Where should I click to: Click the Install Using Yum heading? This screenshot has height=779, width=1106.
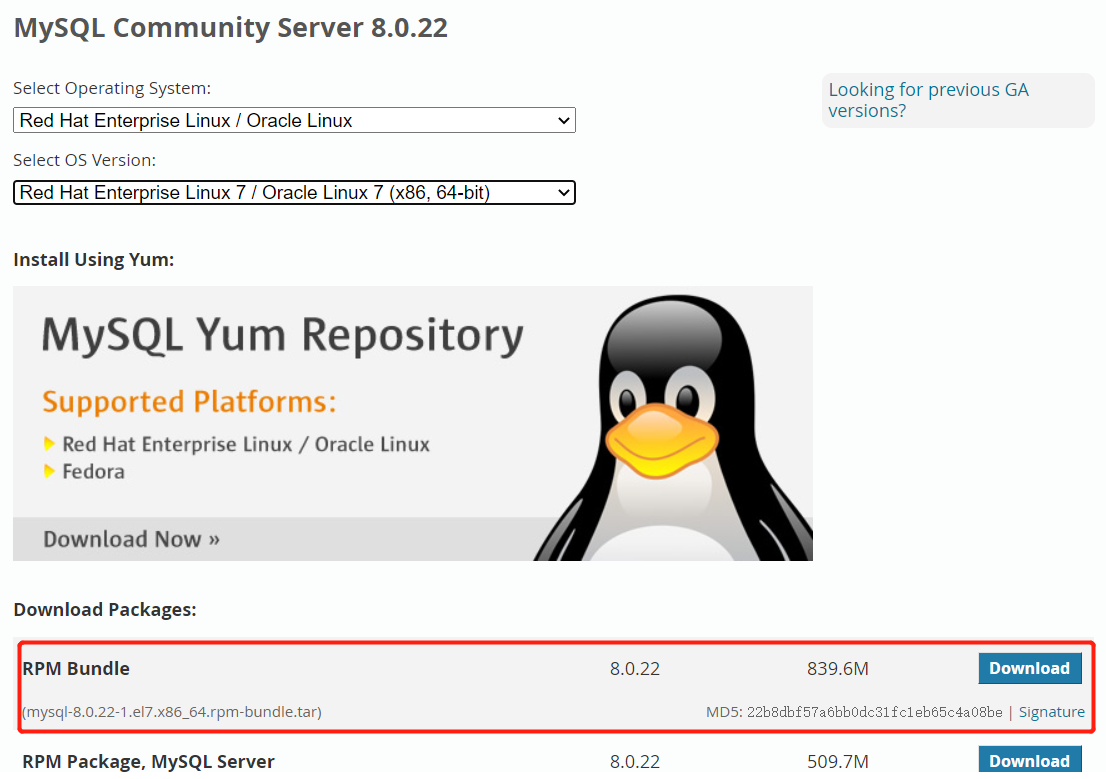[94, 260]
